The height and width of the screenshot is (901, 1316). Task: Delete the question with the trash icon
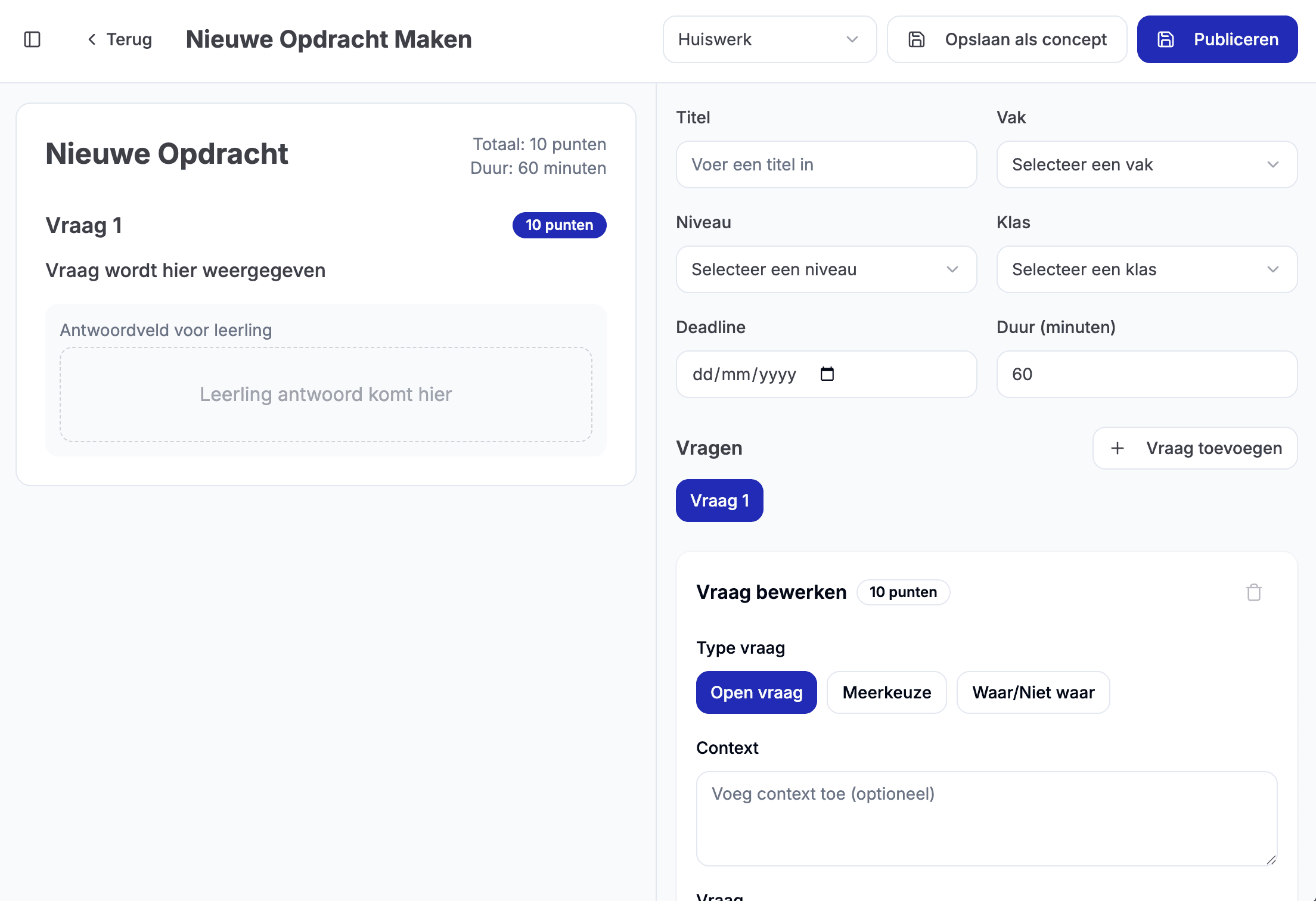[1254, 592]
